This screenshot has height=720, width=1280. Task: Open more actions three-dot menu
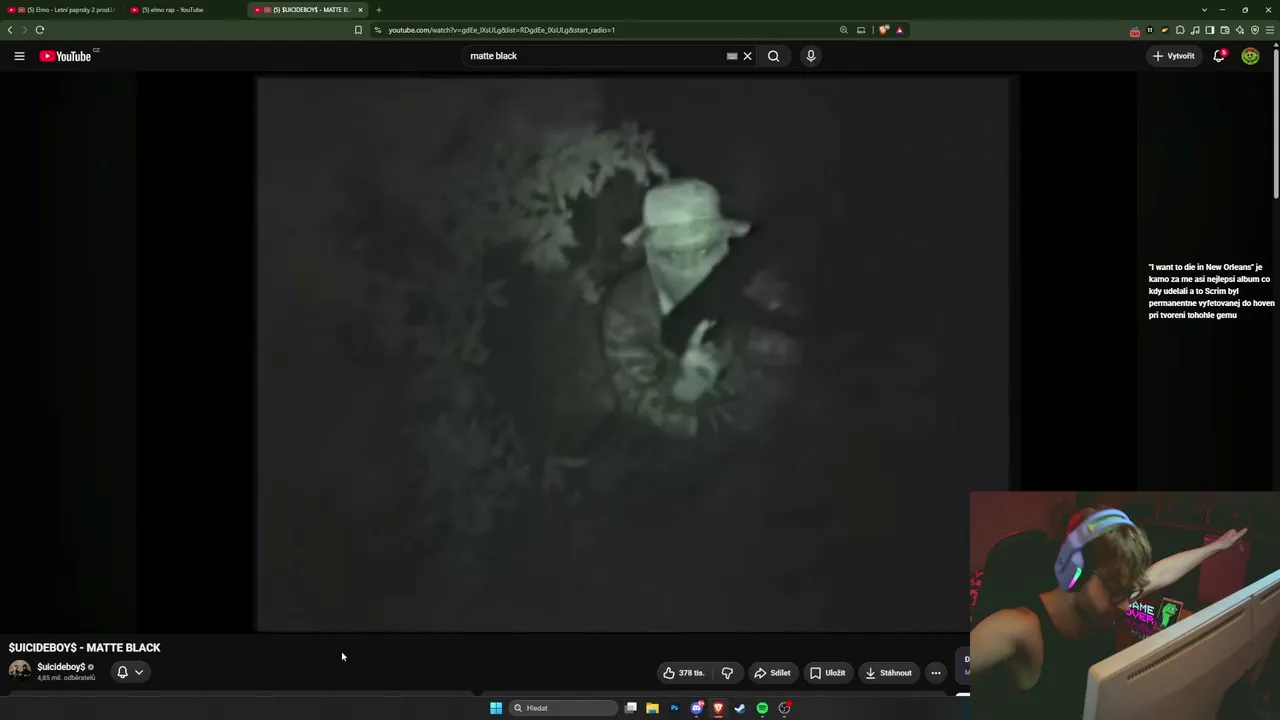tap(936, 673)
